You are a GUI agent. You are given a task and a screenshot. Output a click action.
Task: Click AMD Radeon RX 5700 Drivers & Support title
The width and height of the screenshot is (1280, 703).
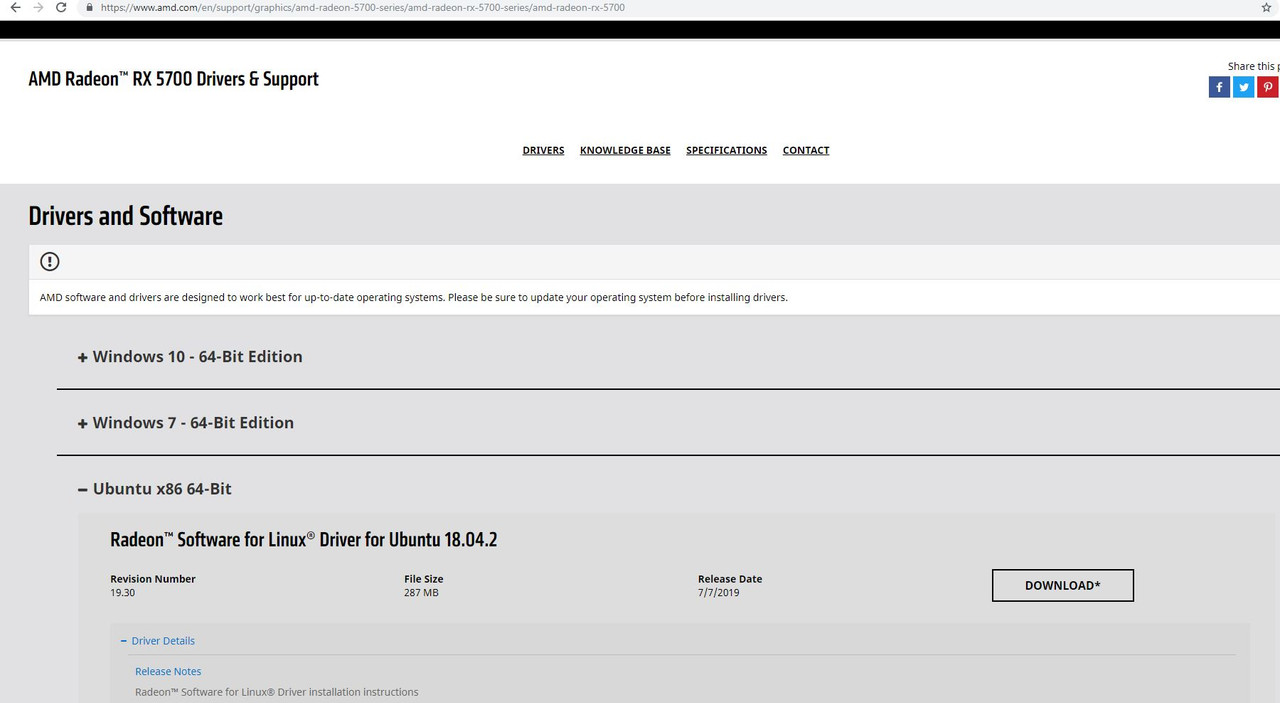(x=173, y=79)
